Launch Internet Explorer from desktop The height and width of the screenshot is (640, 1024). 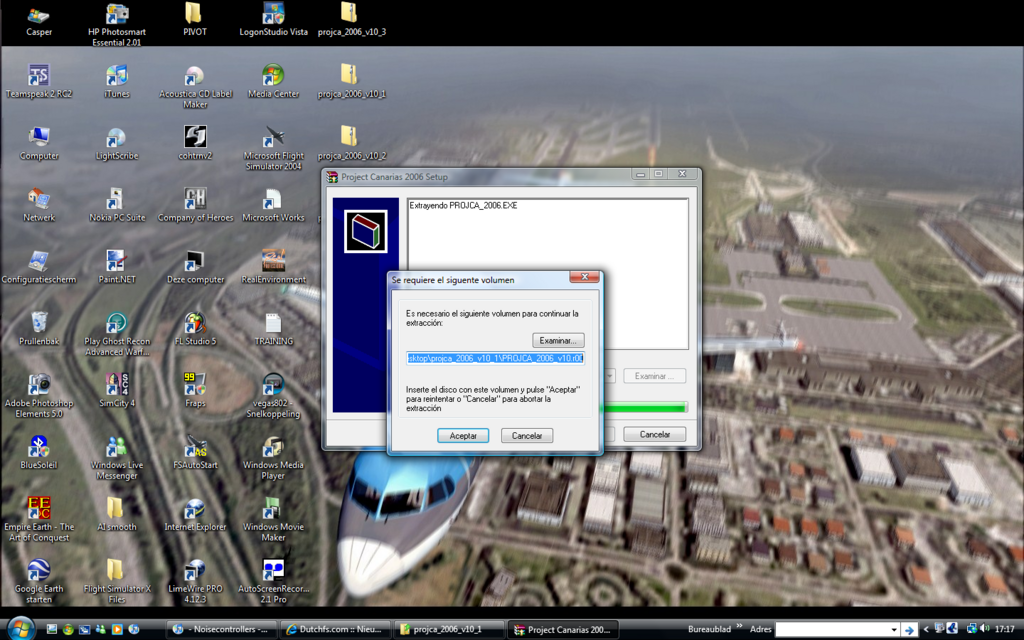coord(195,514)
